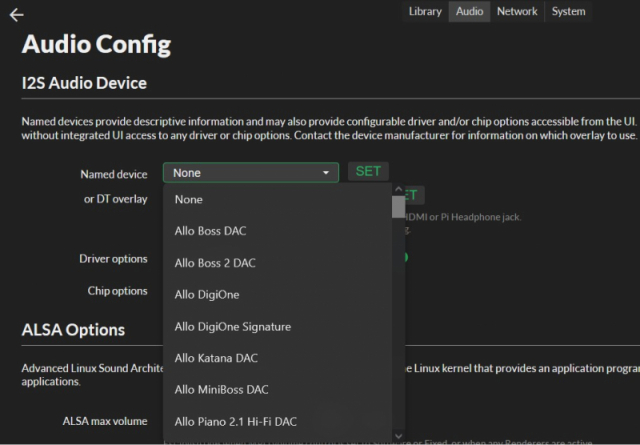Pick Allo DigiOne Signature
Viewport: 640px width, 445px height.
point(278,327)
